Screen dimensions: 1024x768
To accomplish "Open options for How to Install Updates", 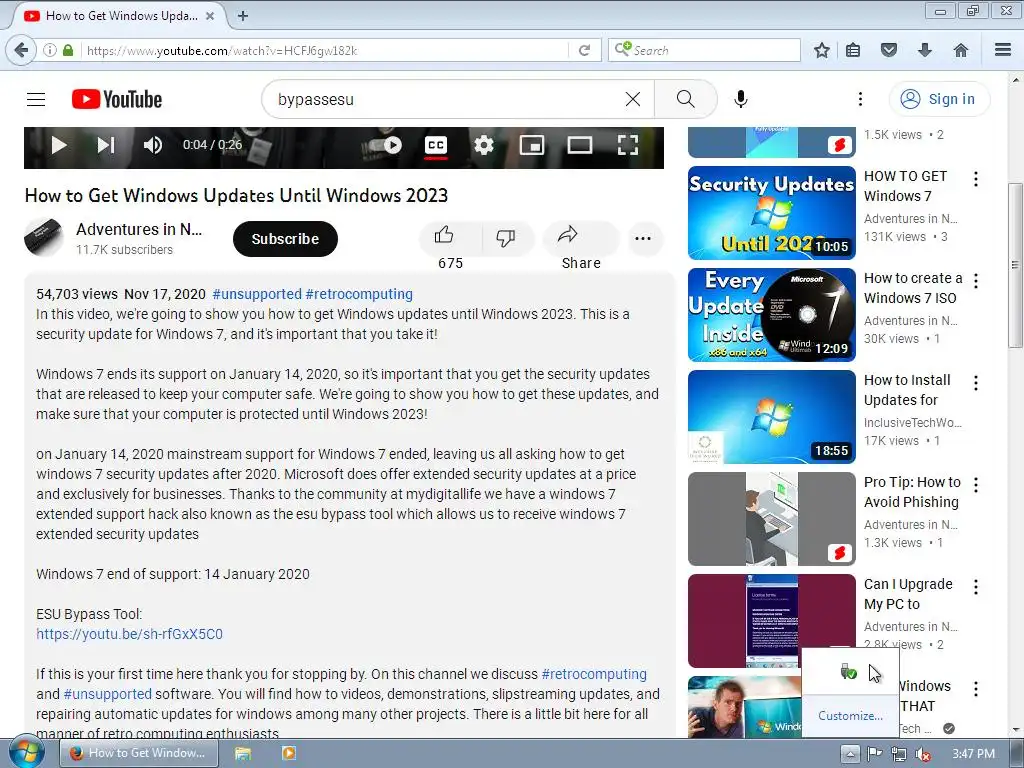I will tap(976, 383).
